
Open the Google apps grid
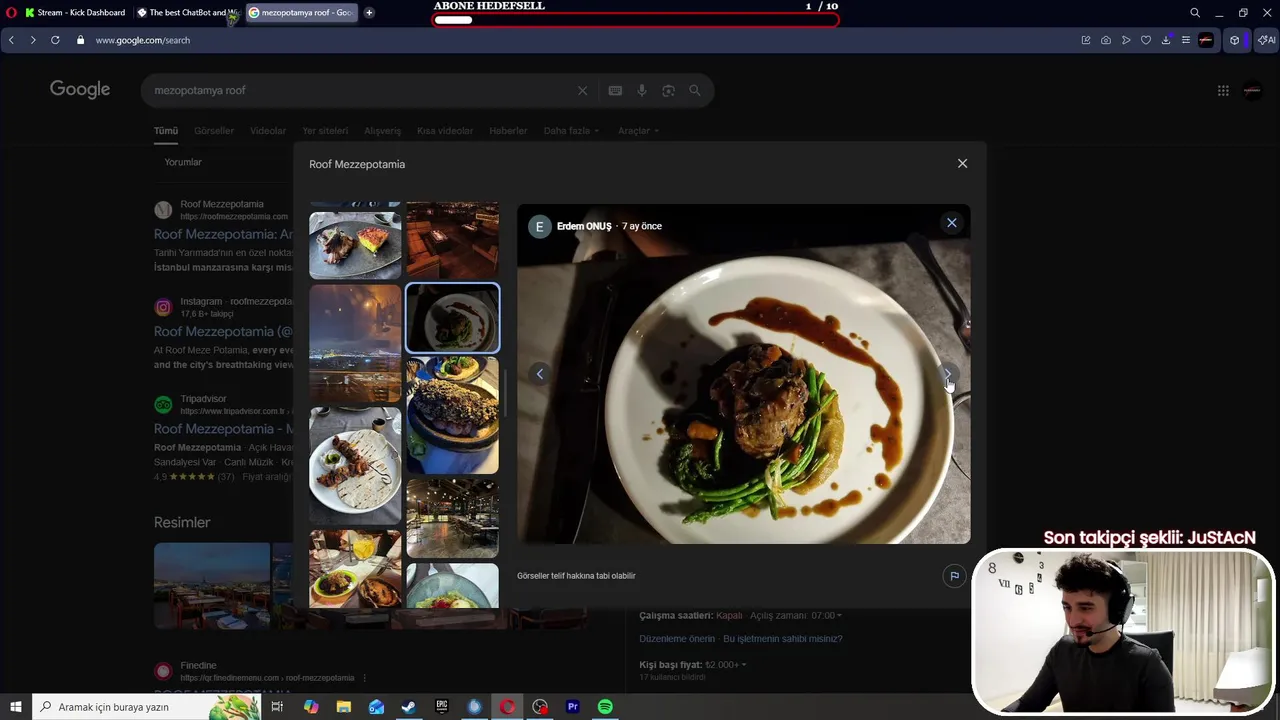[1223, 90]
